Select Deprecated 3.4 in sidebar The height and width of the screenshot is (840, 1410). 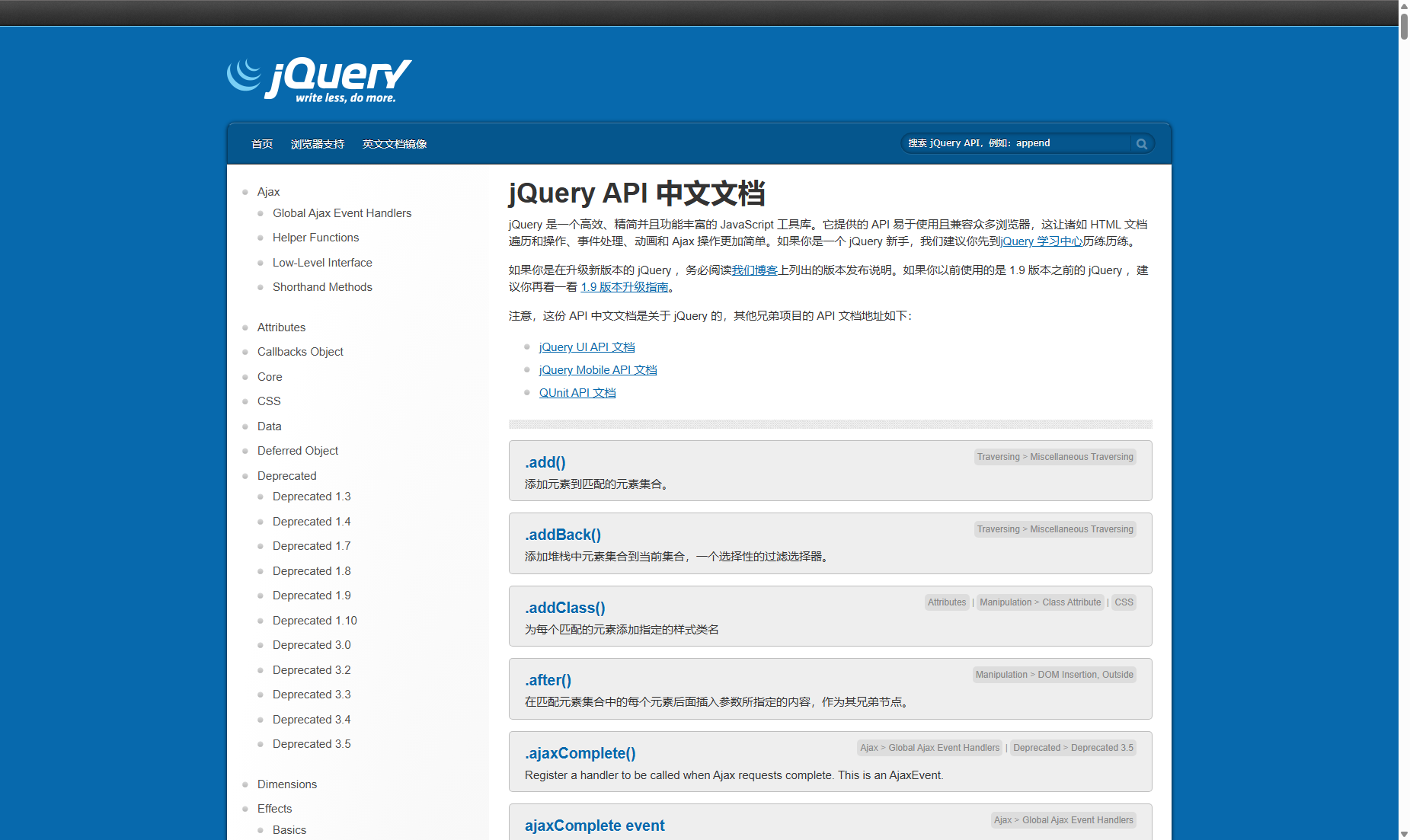point(312,720)
